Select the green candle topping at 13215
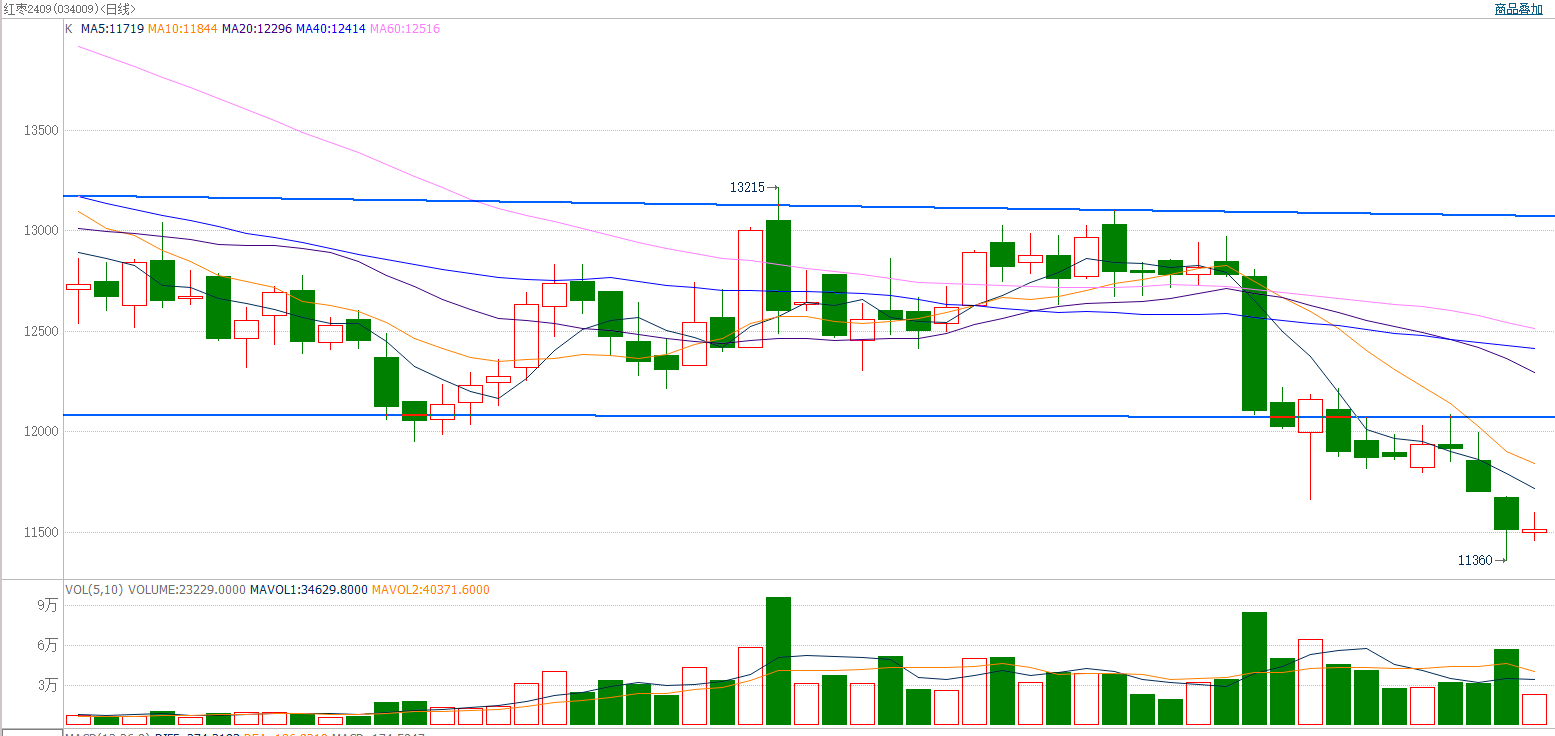 click(778, 265)
